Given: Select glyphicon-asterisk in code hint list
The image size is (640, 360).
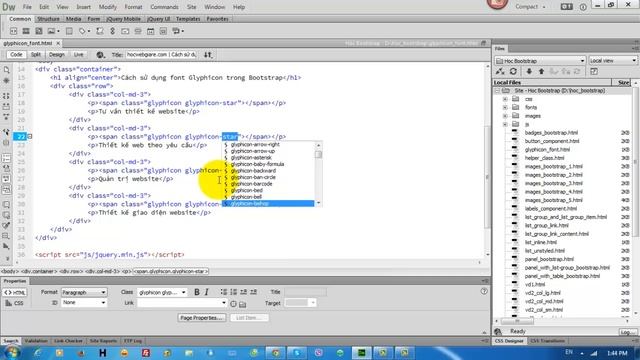Looking at the screenshot, I should [268, 158].
